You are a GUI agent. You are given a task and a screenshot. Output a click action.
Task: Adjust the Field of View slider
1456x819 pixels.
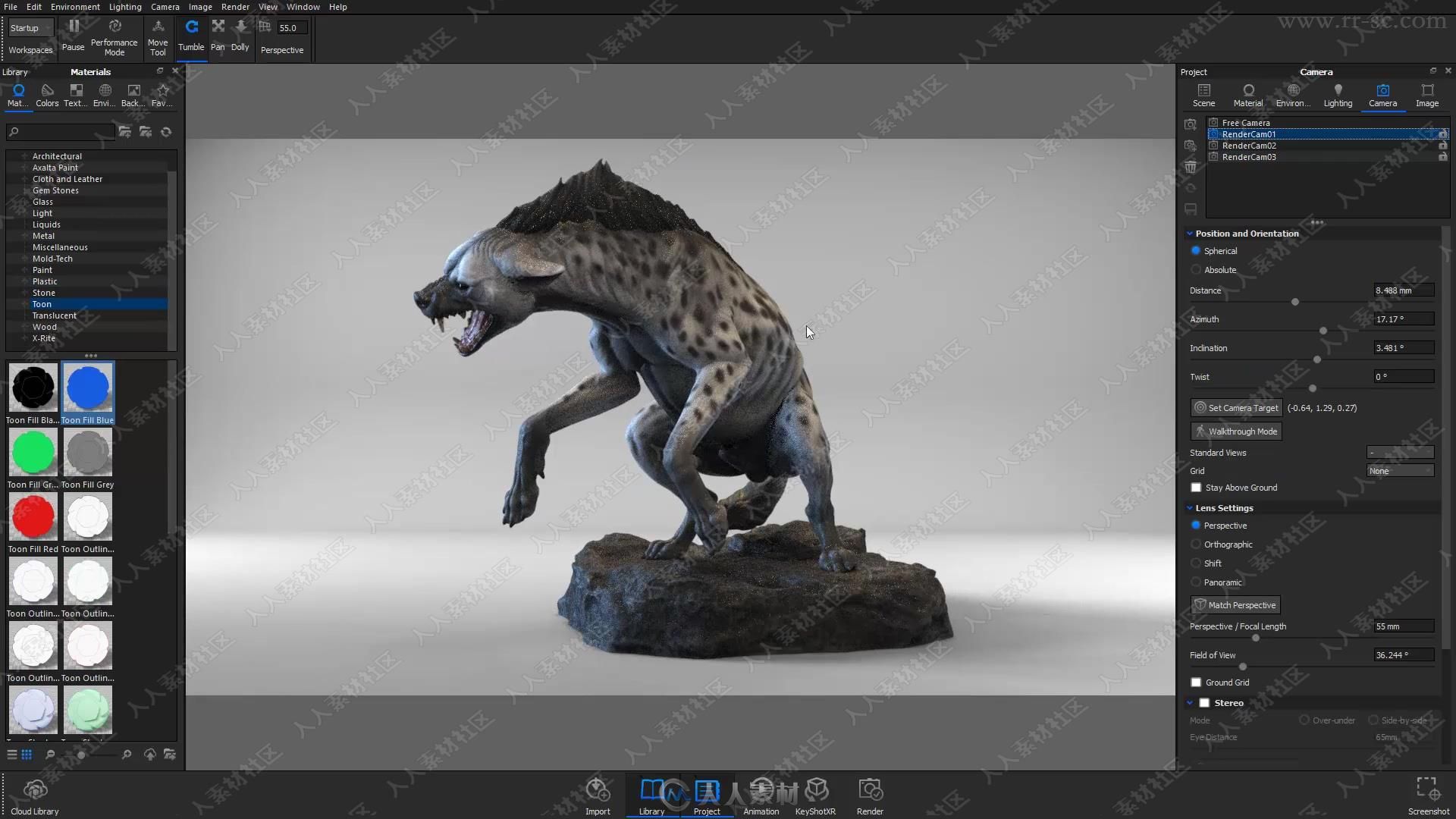pos(1242,667)
